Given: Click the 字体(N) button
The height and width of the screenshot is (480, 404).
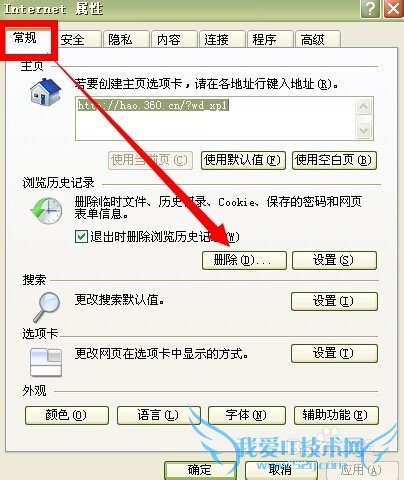Looking at the screenshot, I should pos(247,415).
